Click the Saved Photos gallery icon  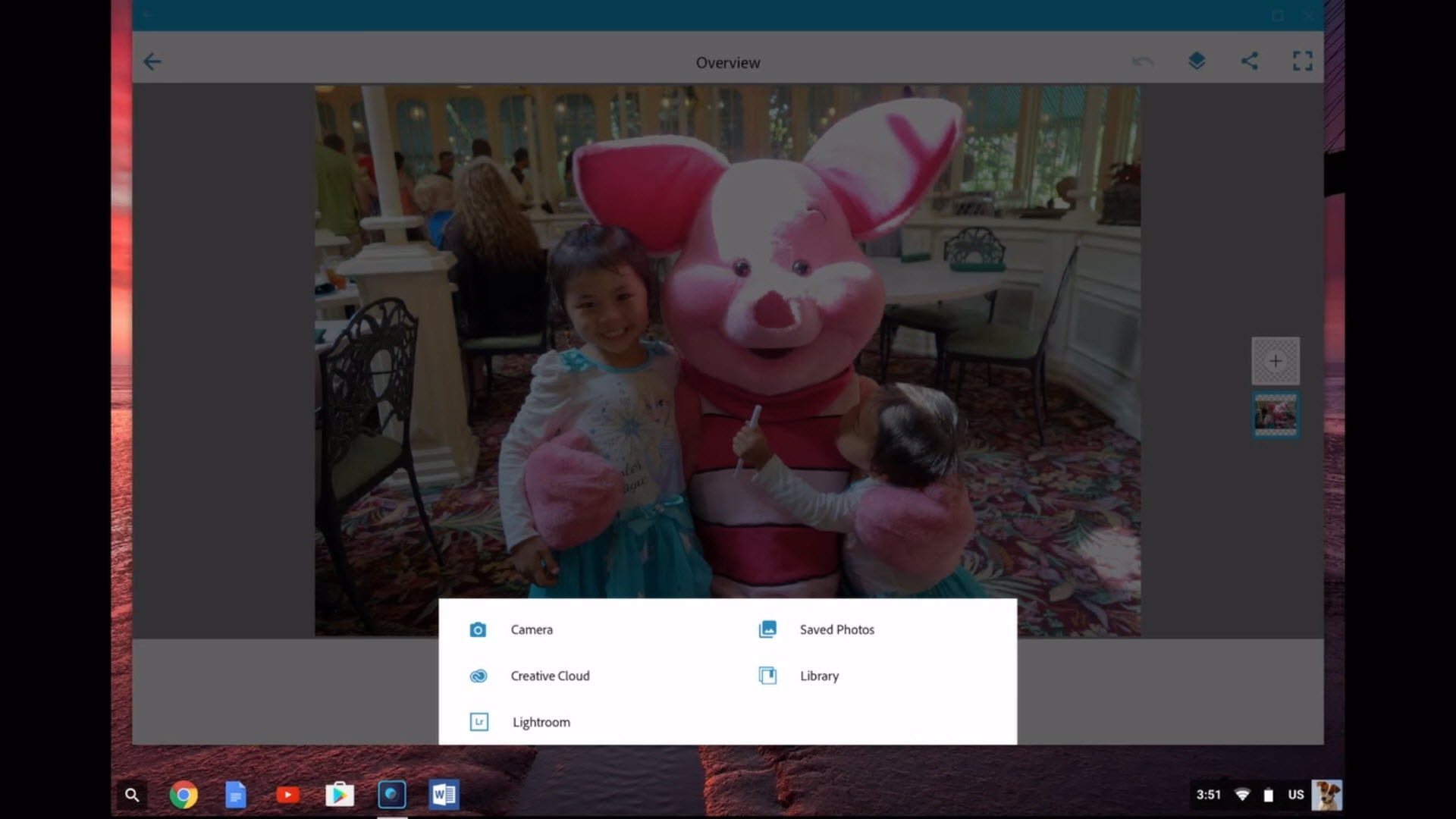coord(767,629)
